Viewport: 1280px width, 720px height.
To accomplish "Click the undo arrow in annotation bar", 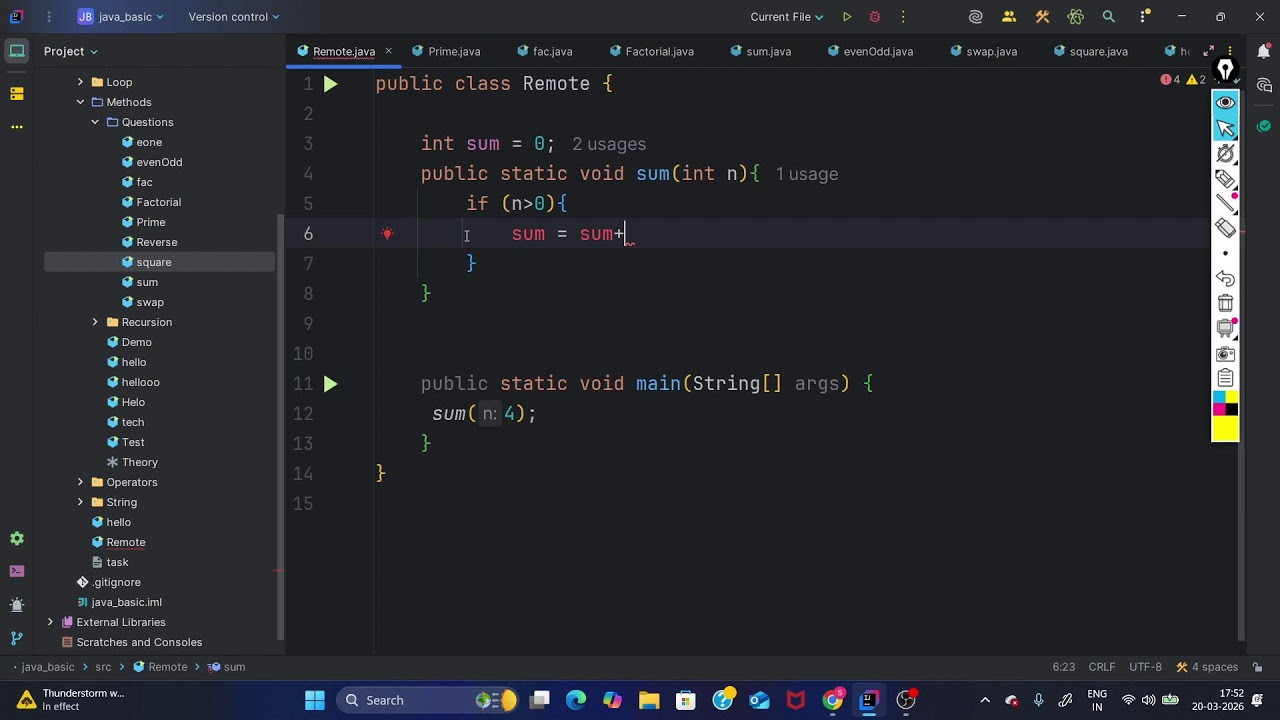I will pyautogui.click(x=1225, y=278).
